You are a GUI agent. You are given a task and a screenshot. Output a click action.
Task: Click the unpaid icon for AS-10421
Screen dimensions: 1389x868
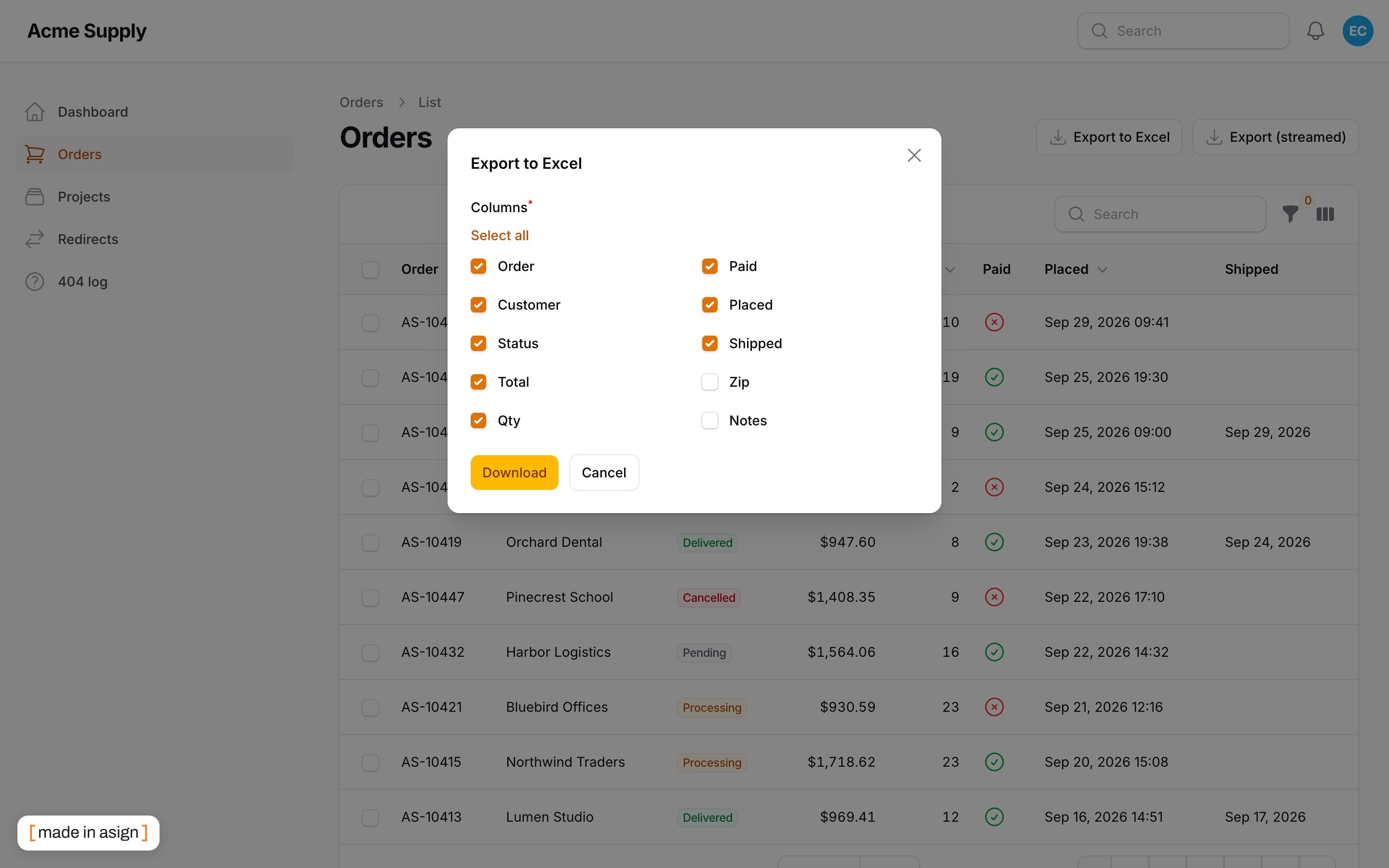pyautogui.click(x=994, y=707)
